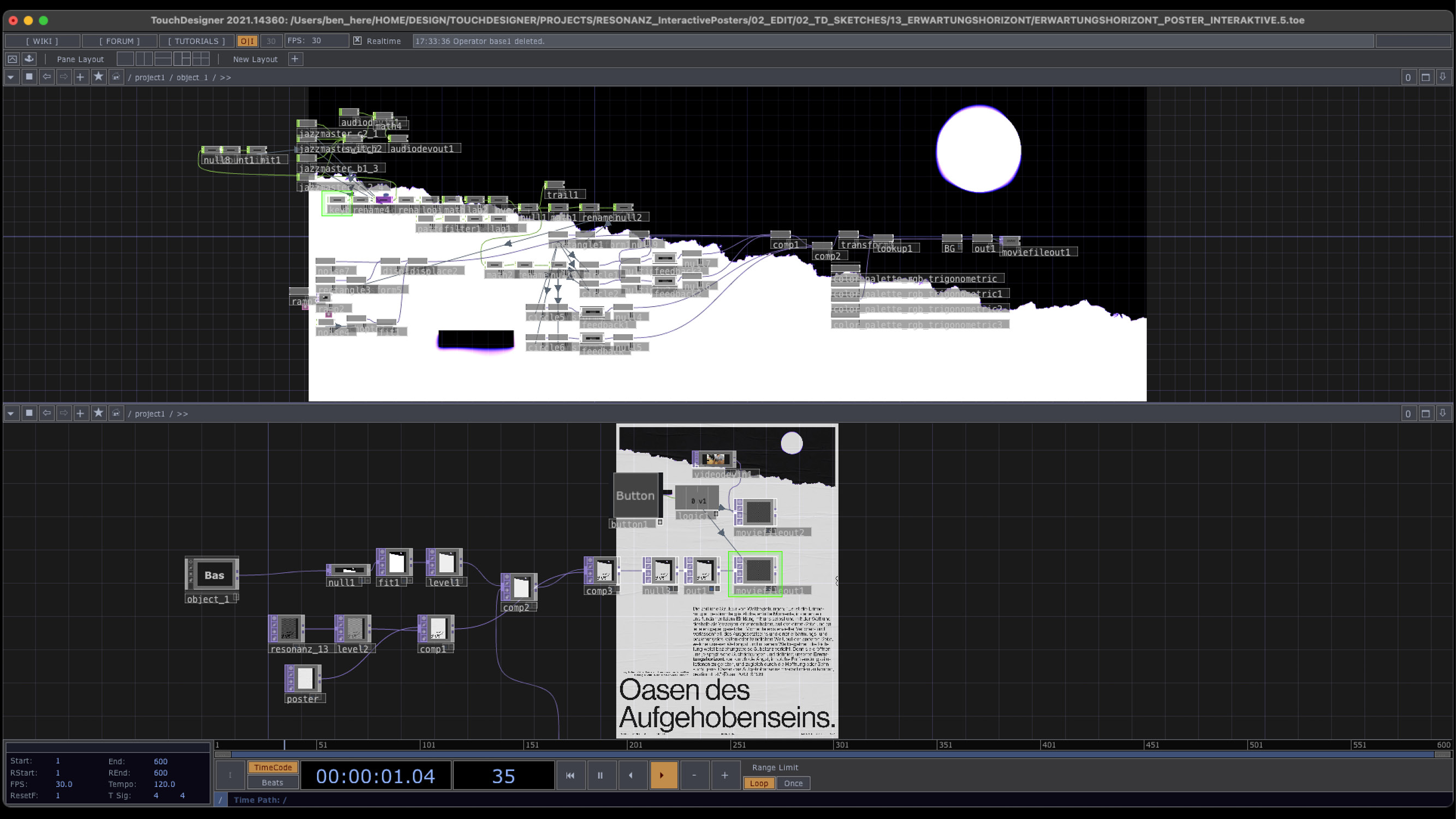
Task: Open the [TUTORIALS] page from the menu bar
Action: point(195,41)
